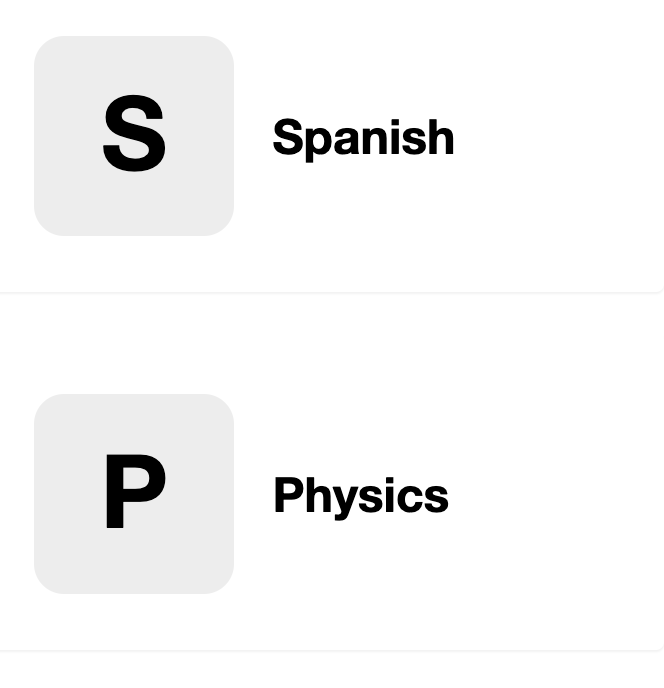Open the Spanish card via its thumbnail
The width and height of the screenshot is (664, 688).
coord(134,136)
